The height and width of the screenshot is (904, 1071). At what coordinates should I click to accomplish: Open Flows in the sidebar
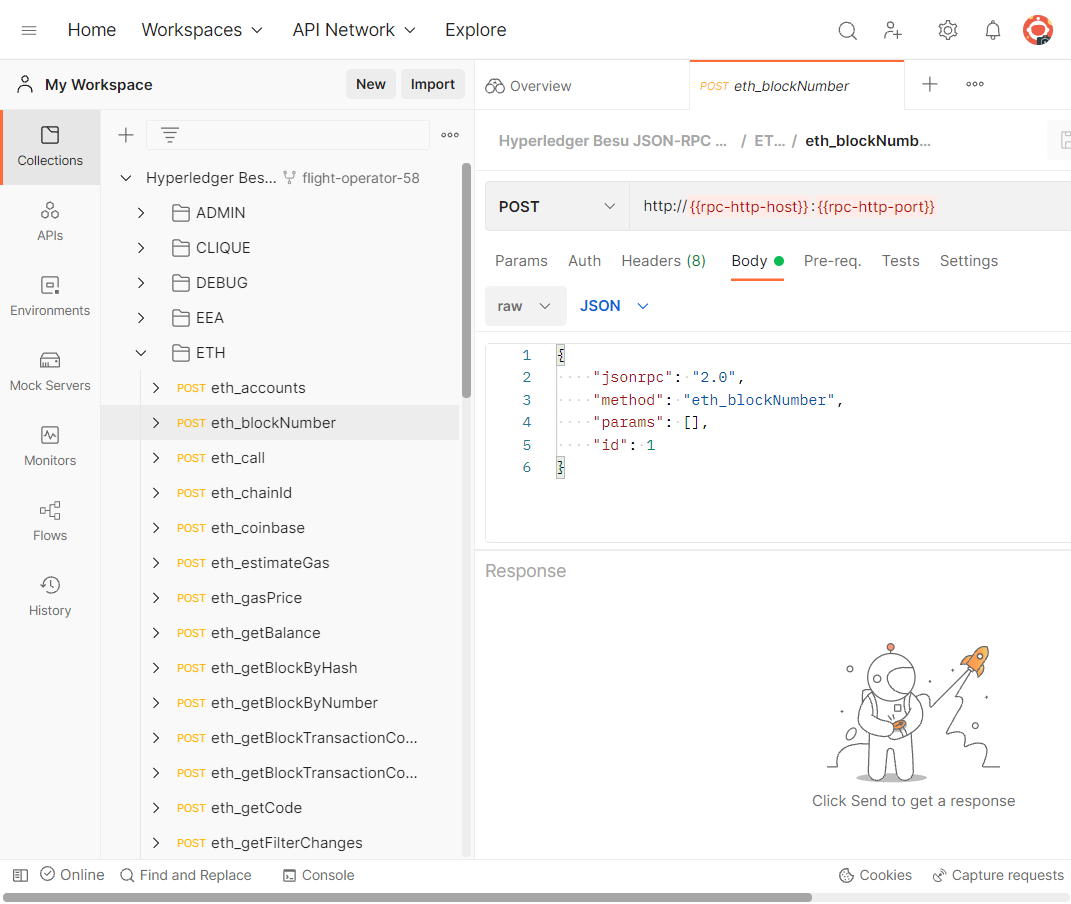(x=50, y=522)
